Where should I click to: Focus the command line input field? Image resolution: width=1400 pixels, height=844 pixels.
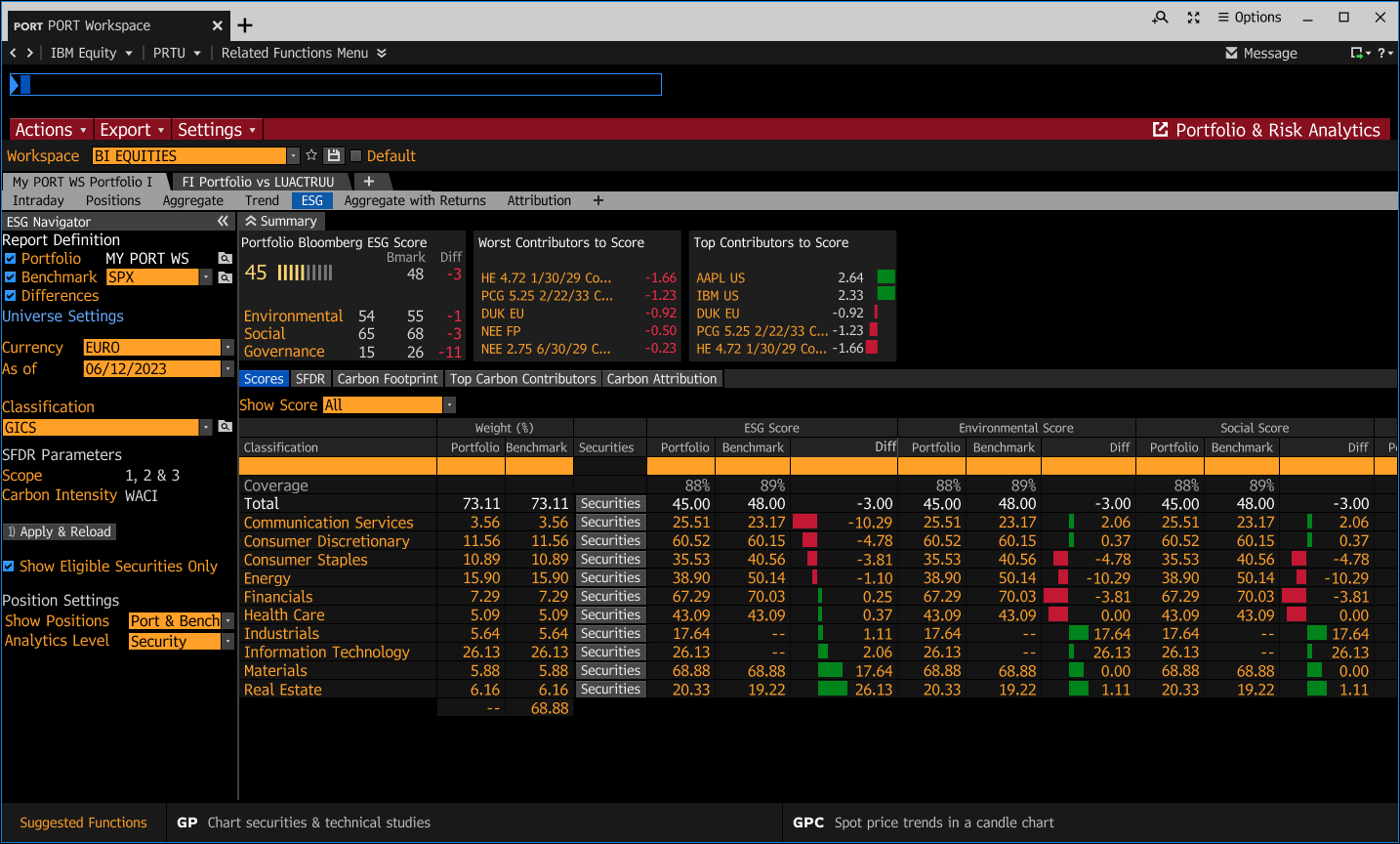point(336,85)
